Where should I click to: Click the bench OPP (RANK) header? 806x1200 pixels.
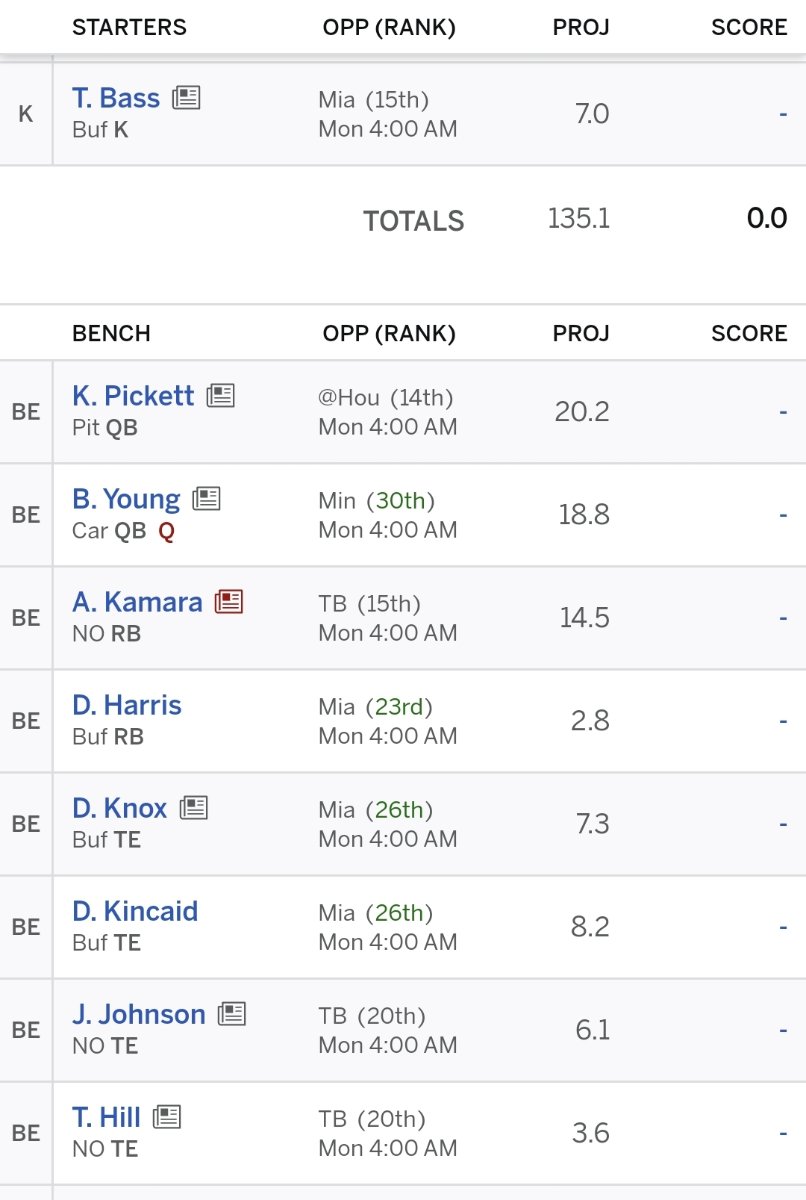(x=389, y=333)
